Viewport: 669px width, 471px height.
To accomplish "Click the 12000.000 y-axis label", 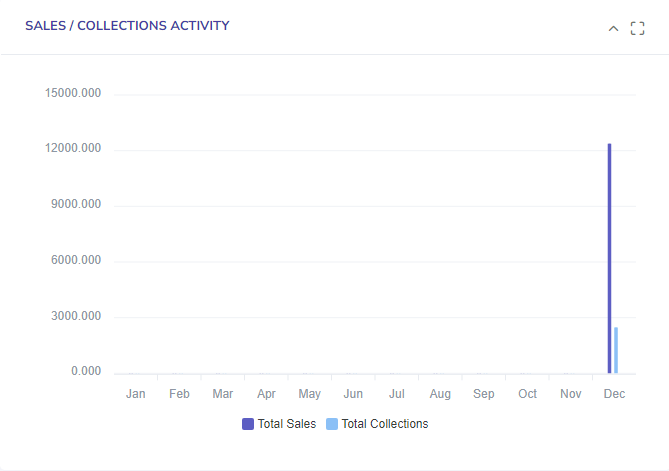I will (x=73, y=149).
